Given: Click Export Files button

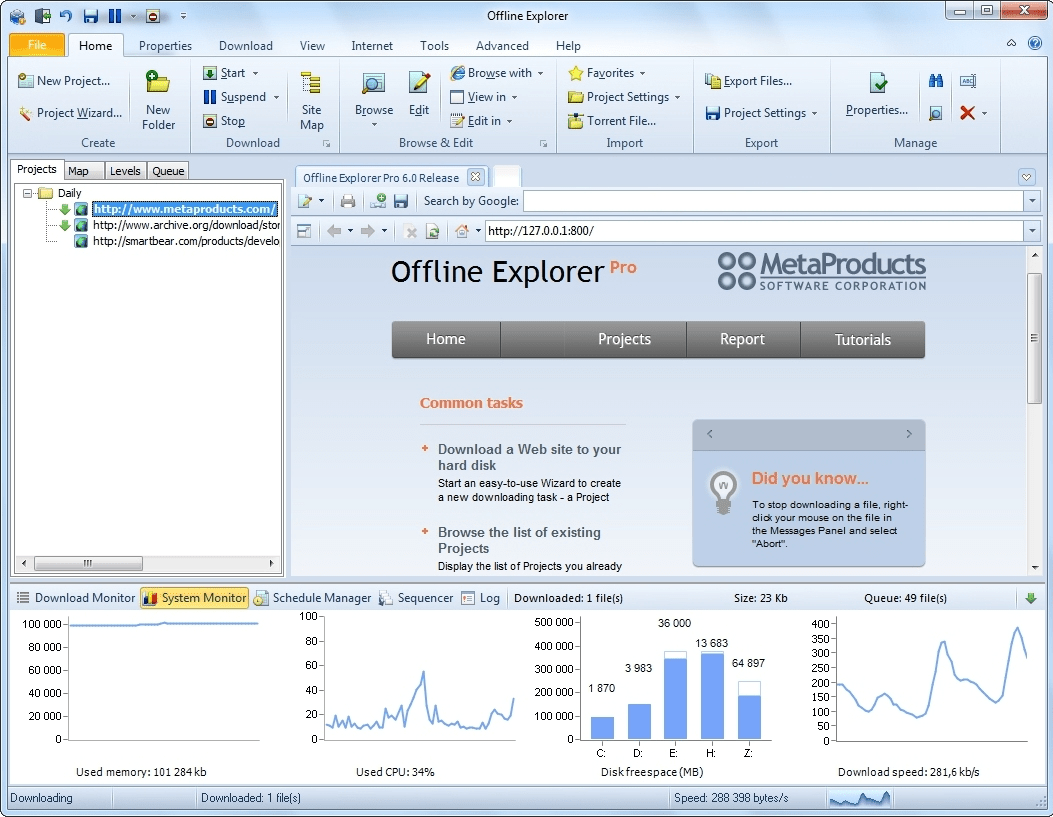Looking at the screenshot, I should click(749, 81).
